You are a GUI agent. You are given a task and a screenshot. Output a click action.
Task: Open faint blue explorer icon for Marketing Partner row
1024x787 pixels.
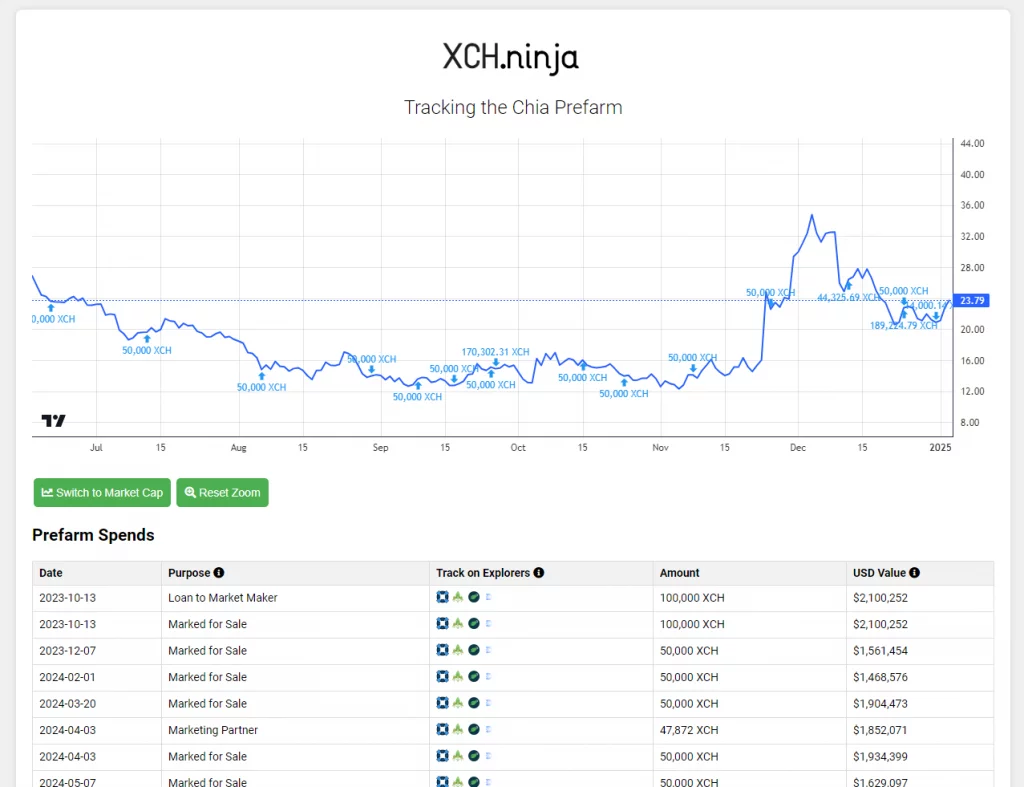488,730
